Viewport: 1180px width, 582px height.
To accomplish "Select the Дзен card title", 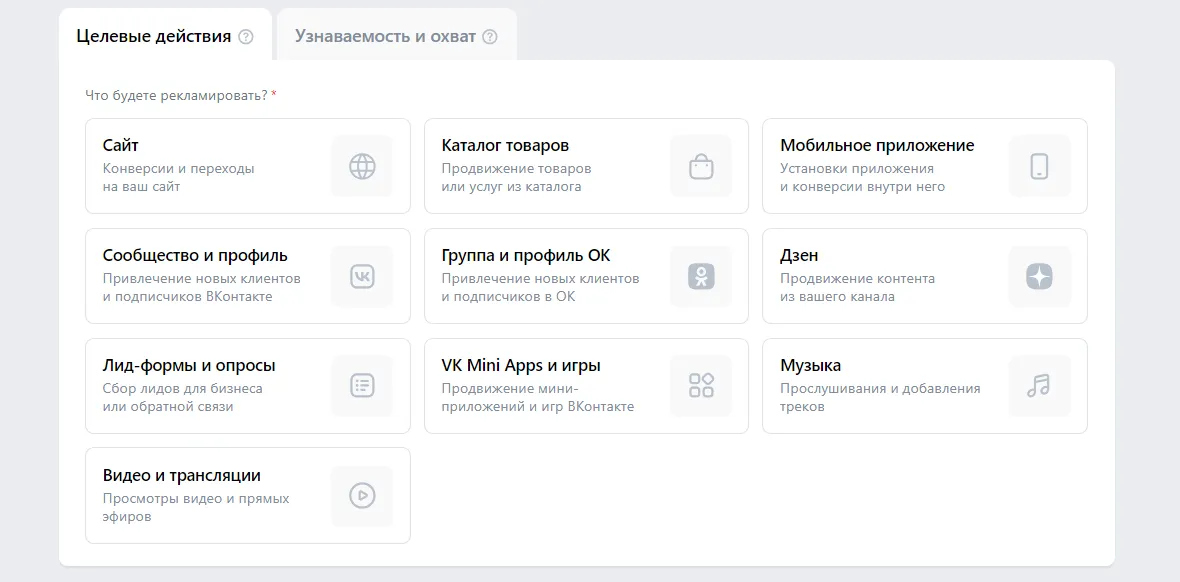I will click(x=798, y=255).
